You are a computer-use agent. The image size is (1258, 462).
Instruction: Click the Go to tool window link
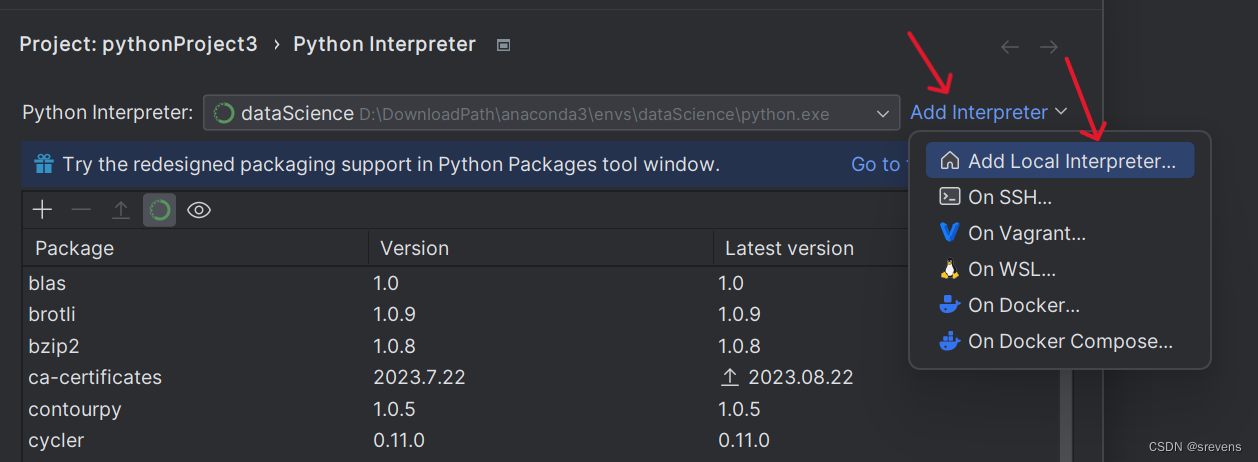point(876,164)
